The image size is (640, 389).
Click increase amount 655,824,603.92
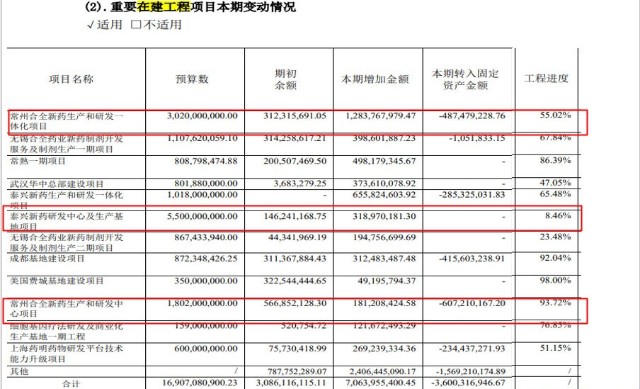pyautogui.click(x=384, y=195)
